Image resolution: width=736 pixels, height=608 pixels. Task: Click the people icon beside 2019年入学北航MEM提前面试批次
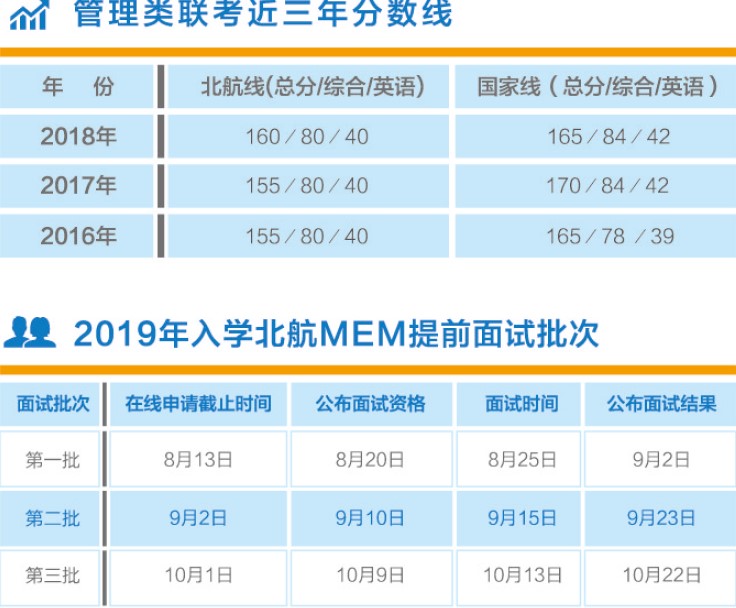point(30,332)
